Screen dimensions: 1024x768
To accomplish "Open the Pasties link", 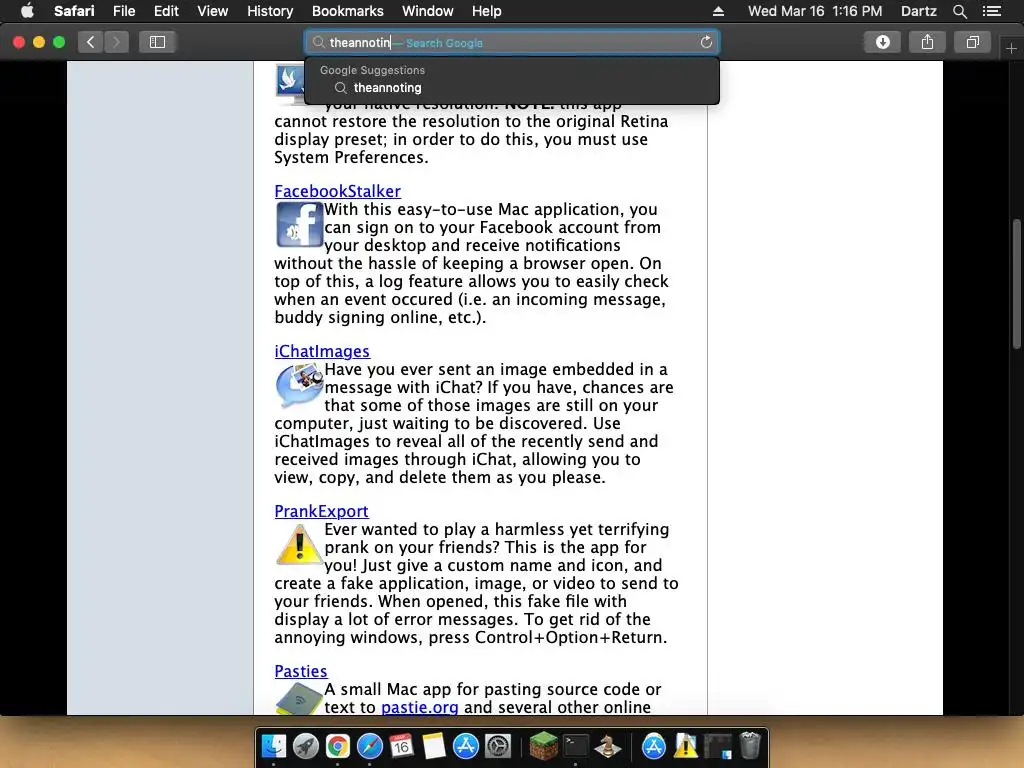I will [x=301, y=671].
